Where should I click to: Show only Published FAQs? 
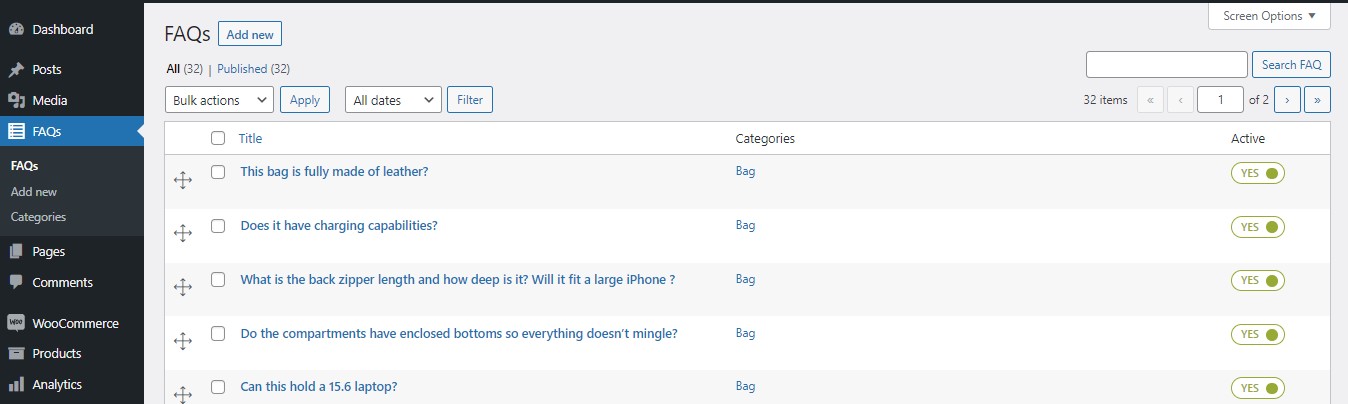click(x=242, y=69)
